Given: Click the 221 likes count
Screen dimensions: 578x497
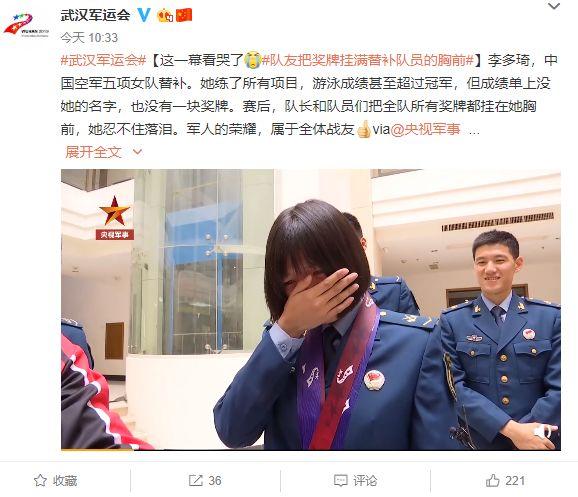Looking at the screenshot, I should (515, 480).
